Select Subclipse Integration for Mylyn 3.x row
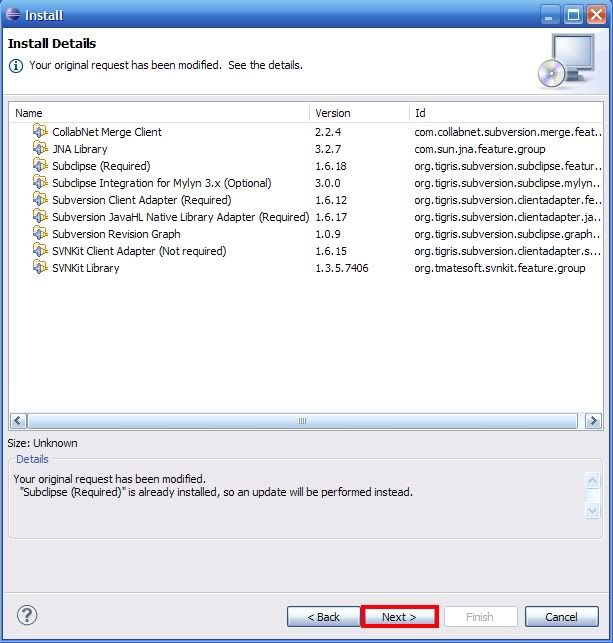The height and width of the screenshot is (643, 613). tap(161, 183)
